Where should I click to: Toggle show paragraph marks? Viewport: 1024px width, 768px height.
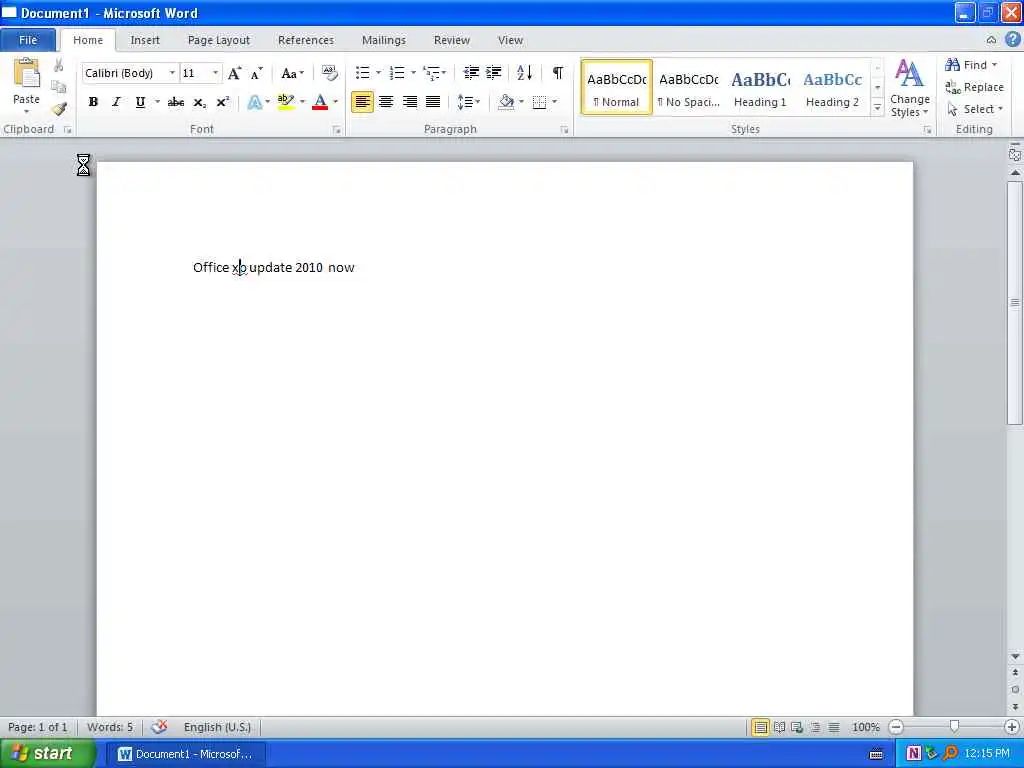click(558, 72)
